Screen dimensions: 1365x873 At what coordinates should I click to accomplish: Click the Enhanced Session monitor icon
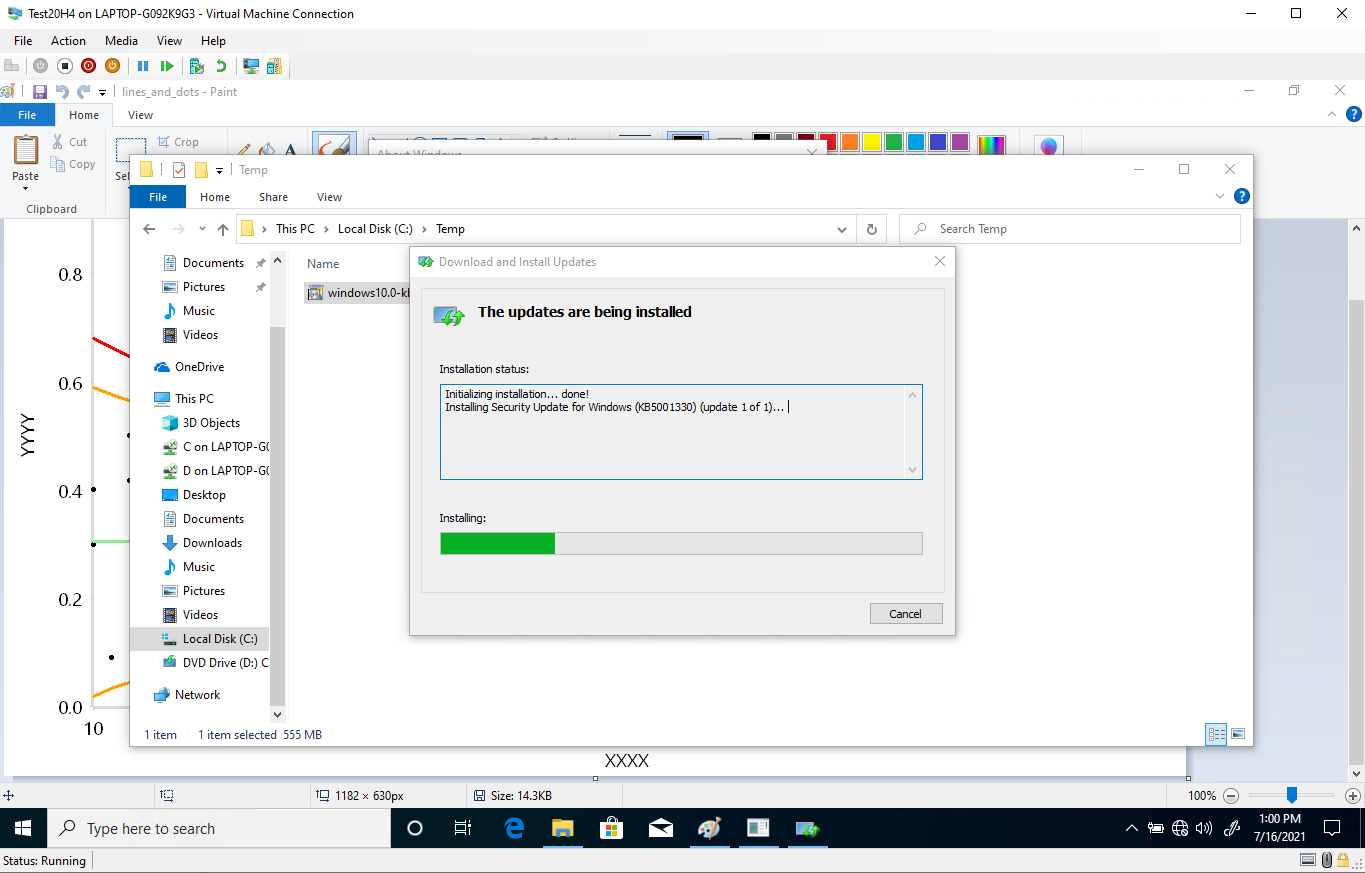(251, 66)
